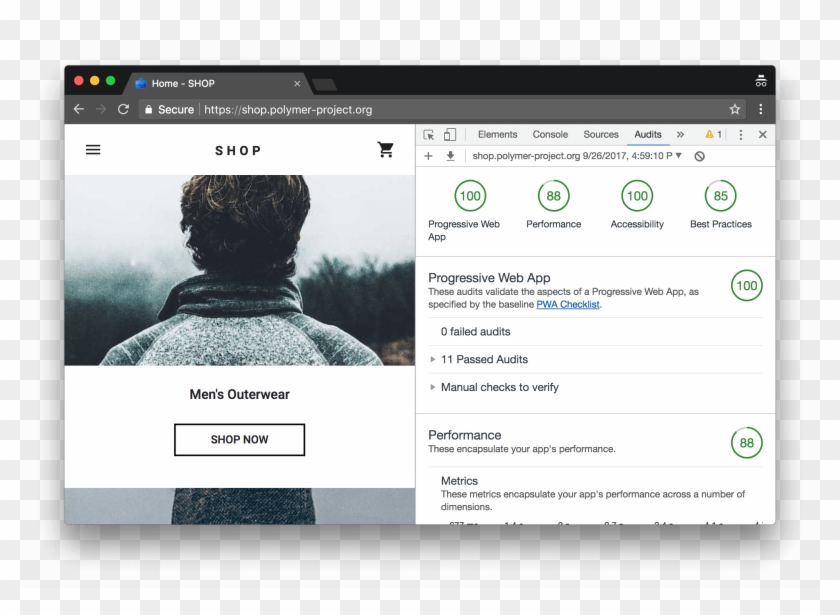Click the address bar URL
The image size is (840, 615).
[x=288, y=109]
